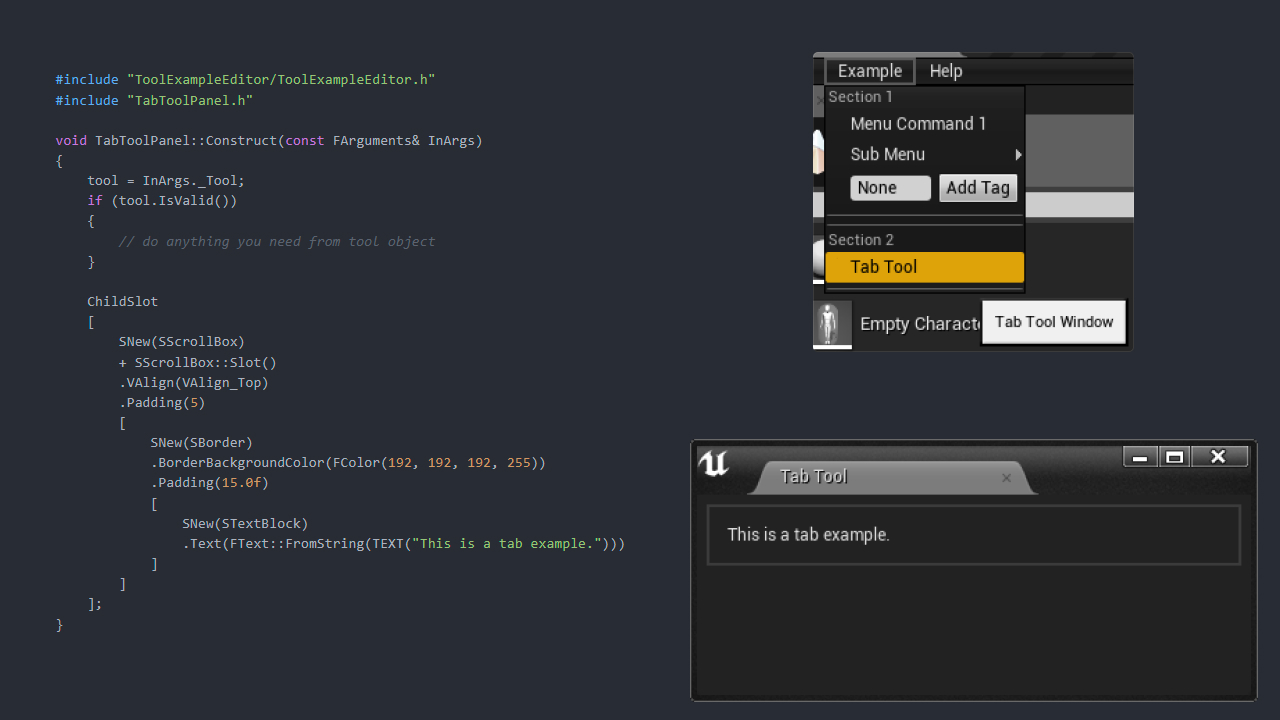Click the TabToolPanel.h include line

coord(154,100)
